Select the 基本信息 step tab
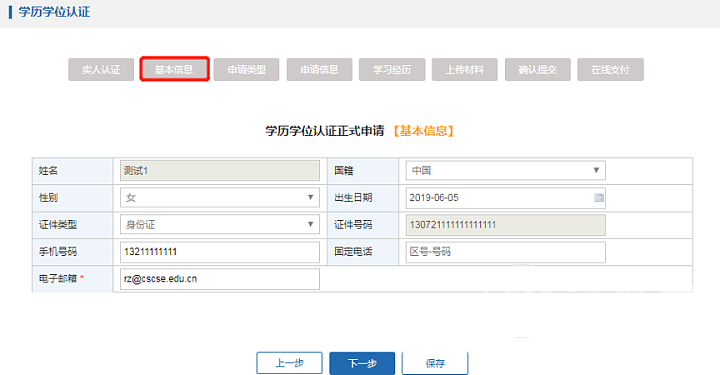The width and height of the screenshot is (720, 375). (174, 69)
